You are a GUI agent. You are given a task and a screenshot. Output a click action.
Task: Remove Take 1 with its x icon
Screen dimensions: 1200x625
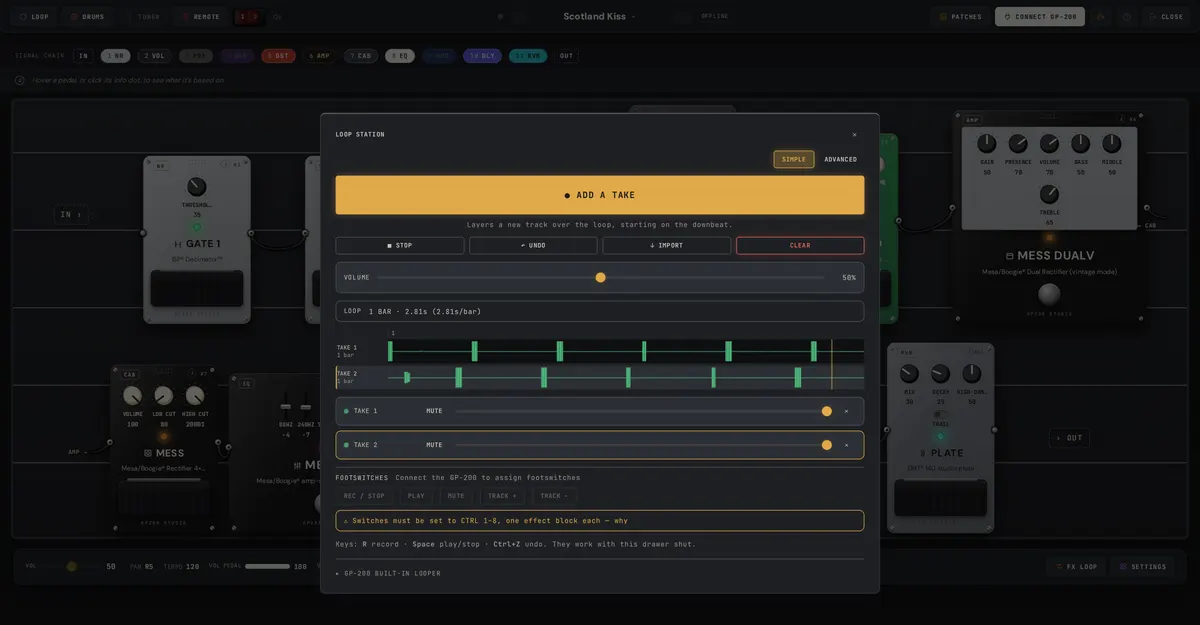(x=846, y=411)
